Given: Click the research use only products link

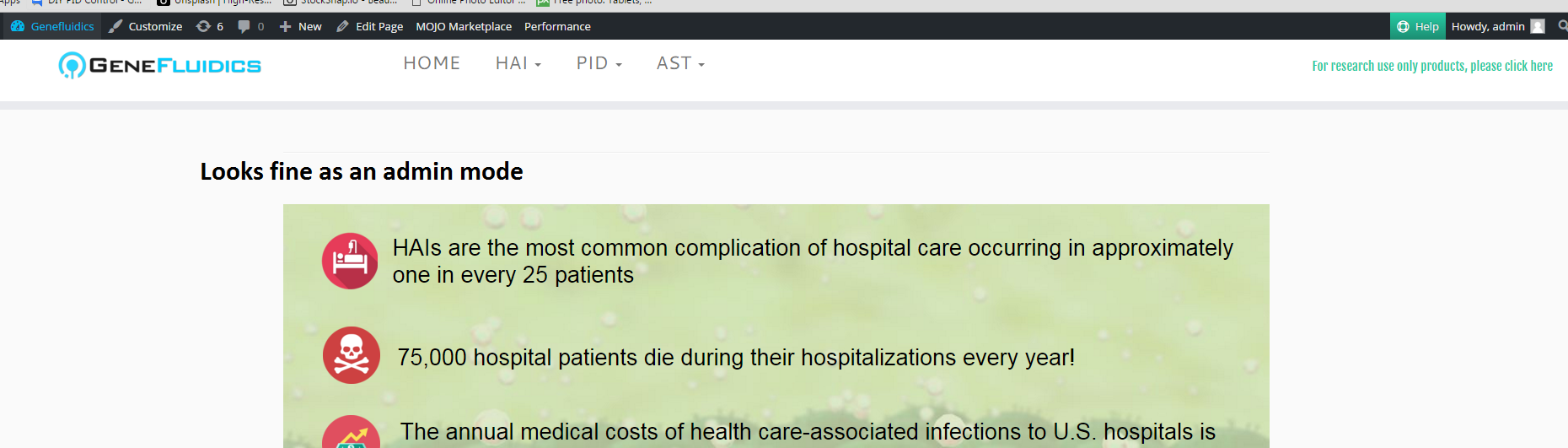Looking at the screenshot, I should (x=1431, y=66).
